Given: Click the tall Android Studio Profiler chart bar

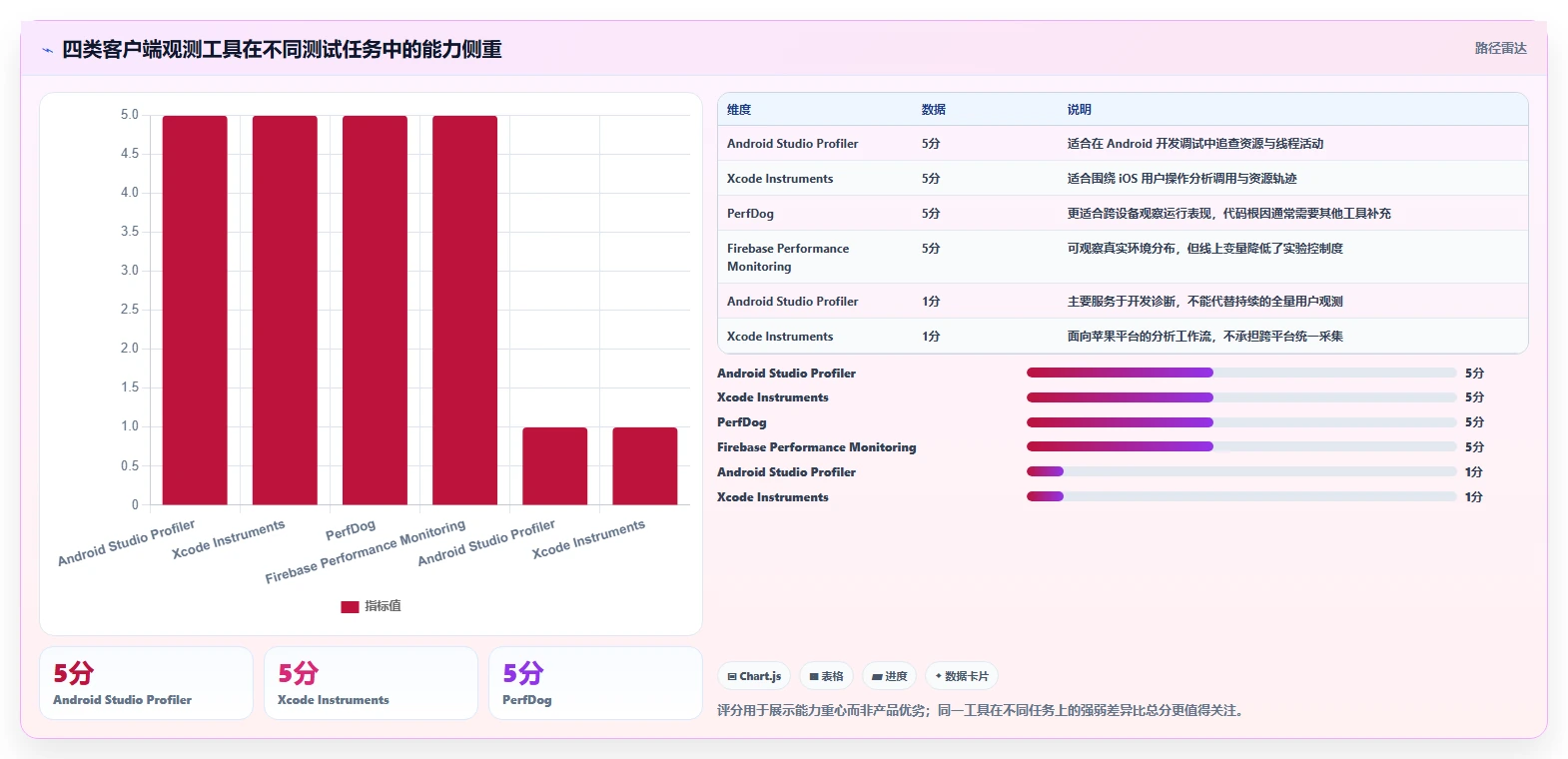Looking at the screenshot, I should coord(195,310).
